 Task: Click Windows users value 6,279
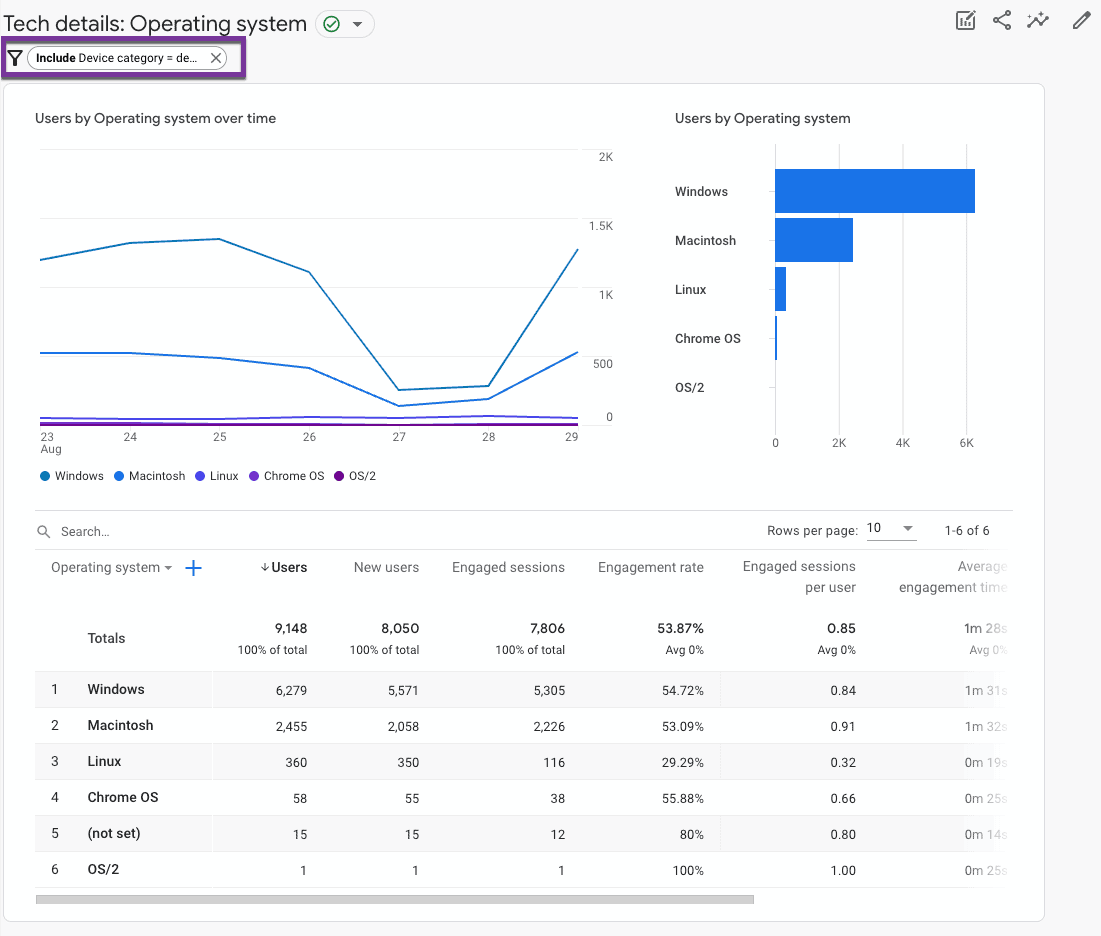click(x=291, y=690)
